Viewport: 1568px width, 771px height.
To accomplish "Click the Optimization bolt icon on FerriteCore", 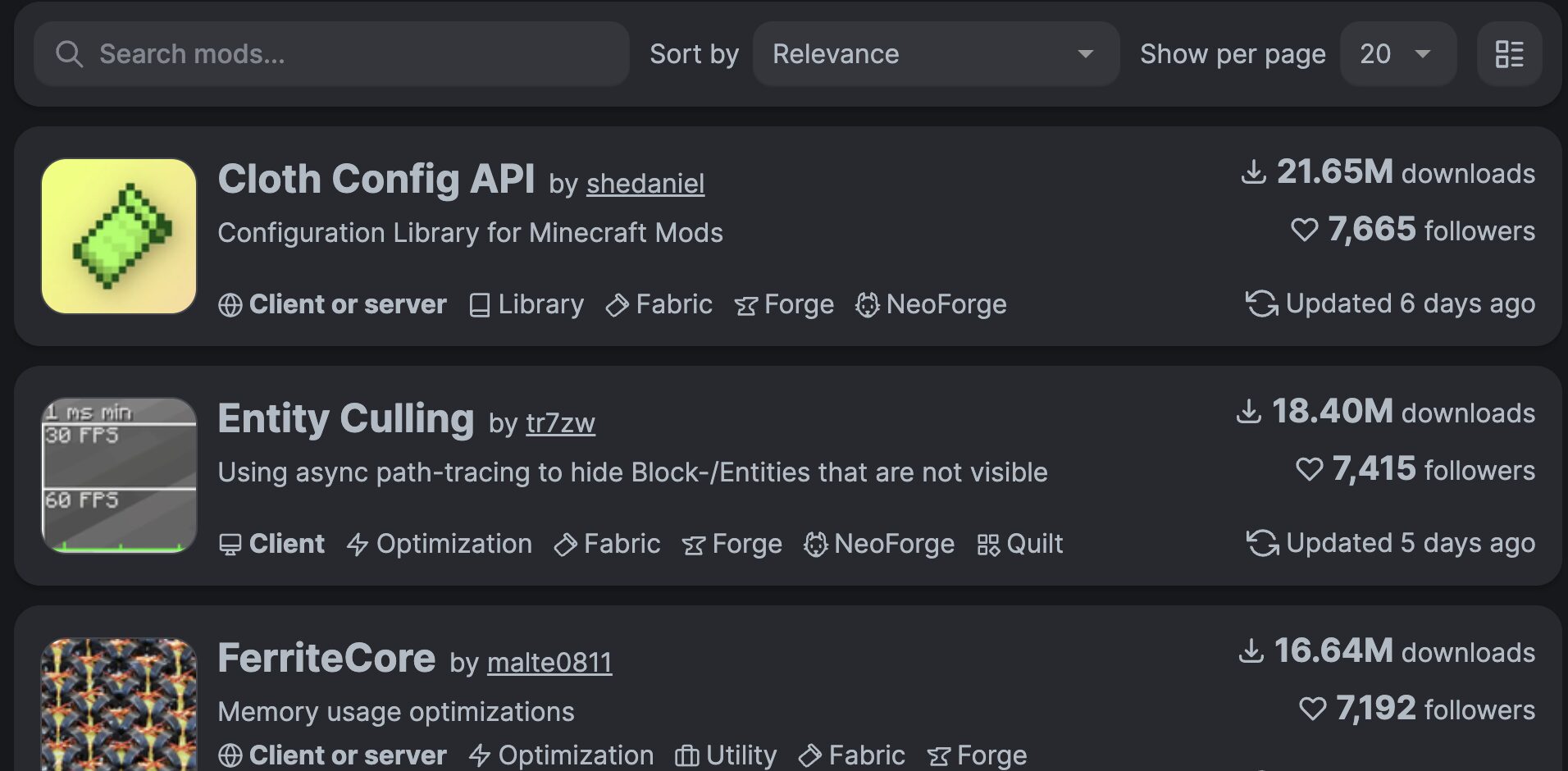I will [480, 755].
